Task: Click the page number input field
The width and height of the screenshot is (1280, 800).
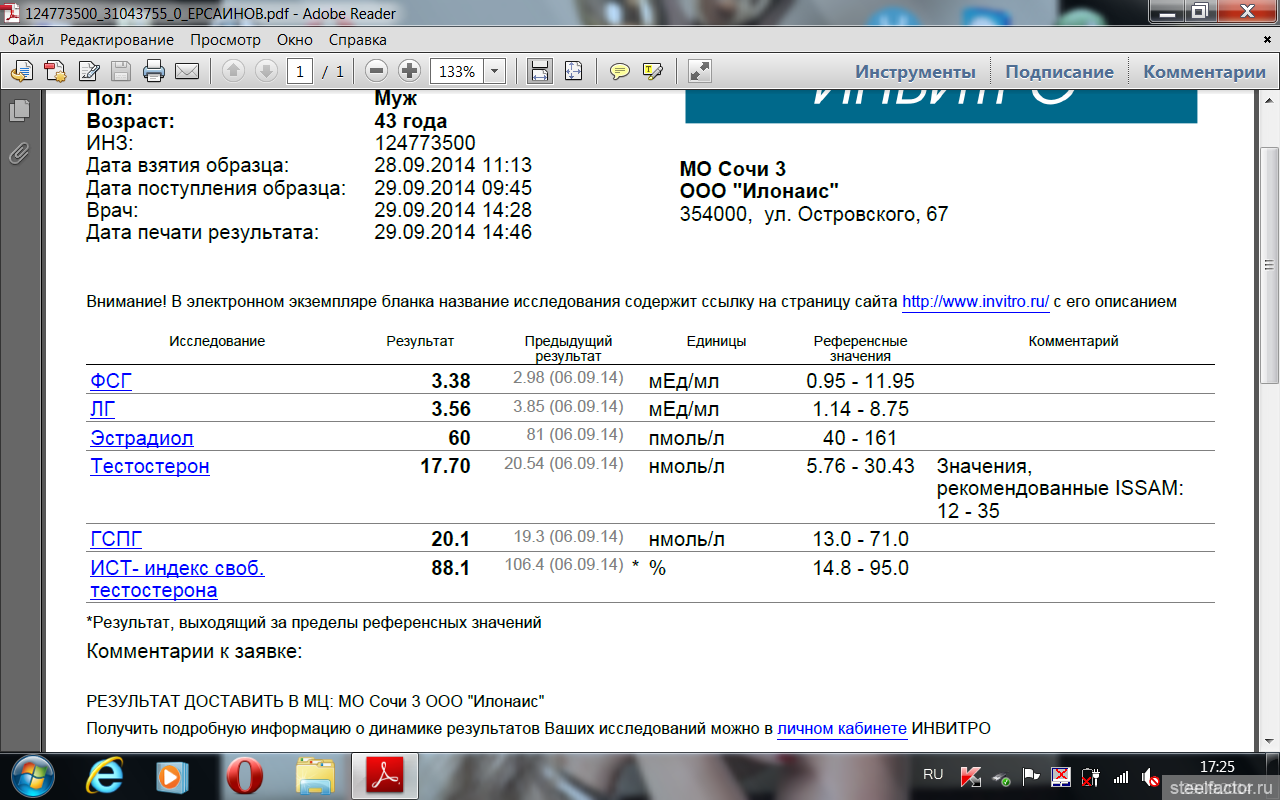Action: pyautogui.click(x=301, y=71)
